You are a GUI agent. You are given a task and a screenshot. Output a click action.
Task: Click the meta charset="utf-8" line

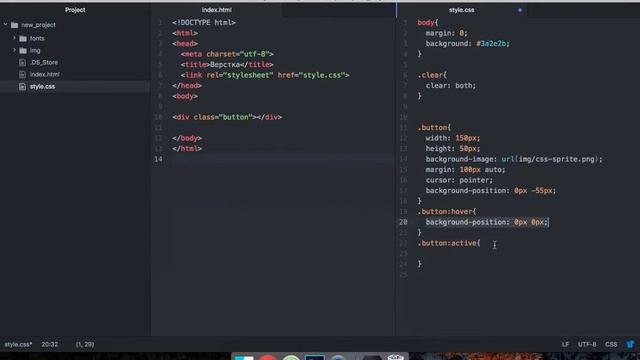click(227, 54)
